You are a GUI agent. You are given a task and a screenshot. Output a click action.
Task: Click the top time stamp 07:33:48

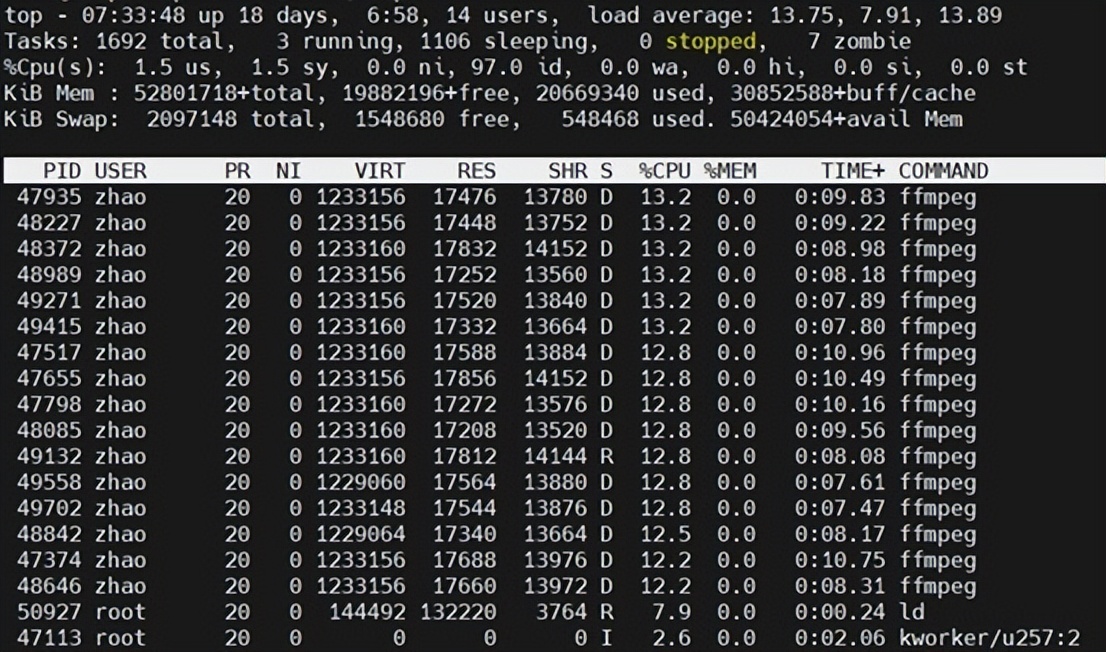pos(134,15)
